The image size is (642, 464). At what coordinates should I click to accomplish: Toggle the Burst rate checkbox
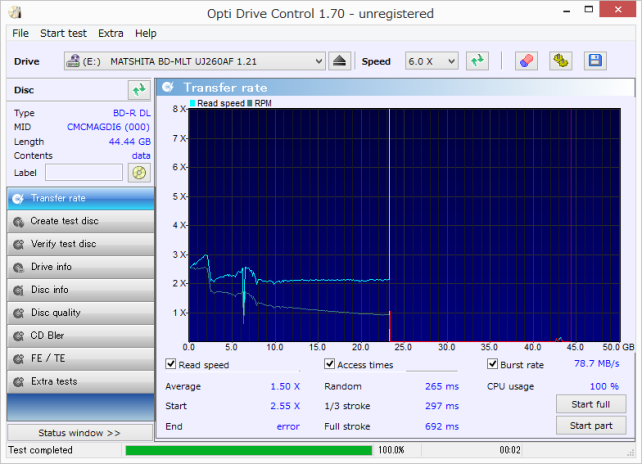click(x=493, y=364)
